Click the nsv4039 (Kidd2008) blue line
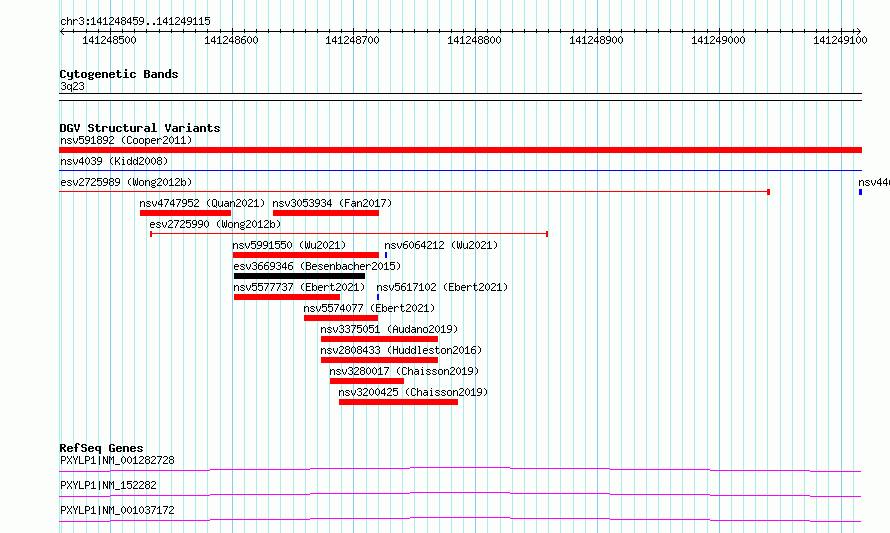Viewport: 890px width, 533px height. point(460,171)
